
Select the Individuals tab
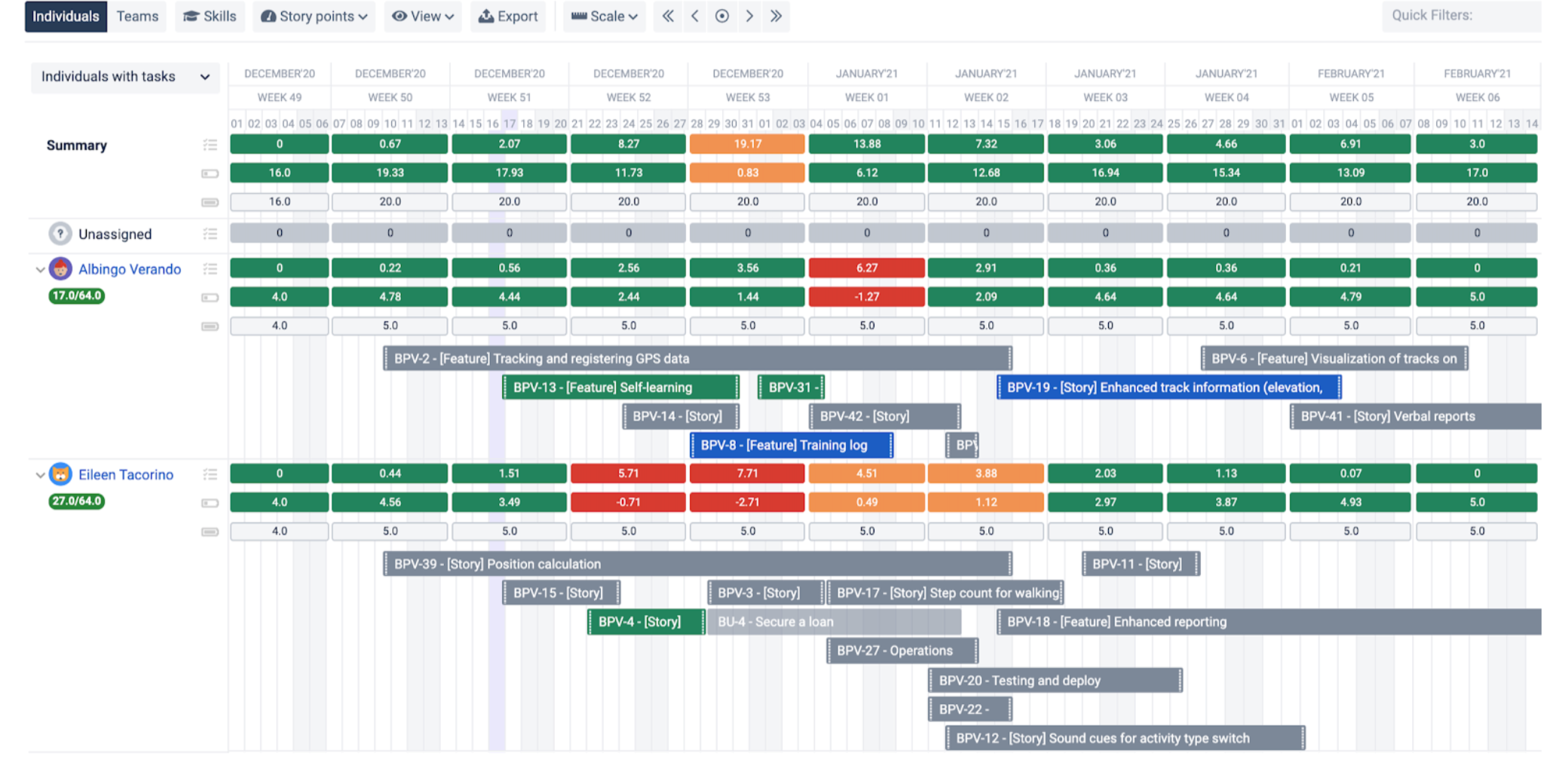pyautogui.click(x=65, y=16)
